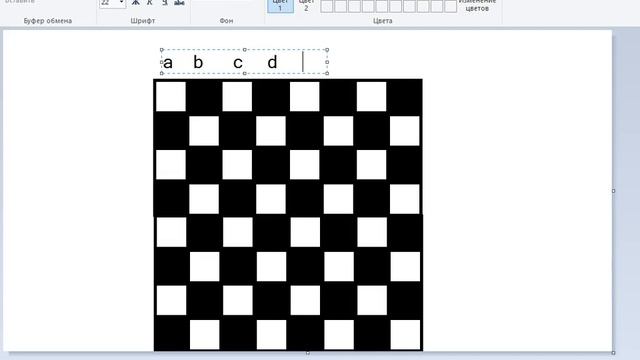Toggle strikethrough abc formatting
Screen dimensions: 640x360
[179, 3]
